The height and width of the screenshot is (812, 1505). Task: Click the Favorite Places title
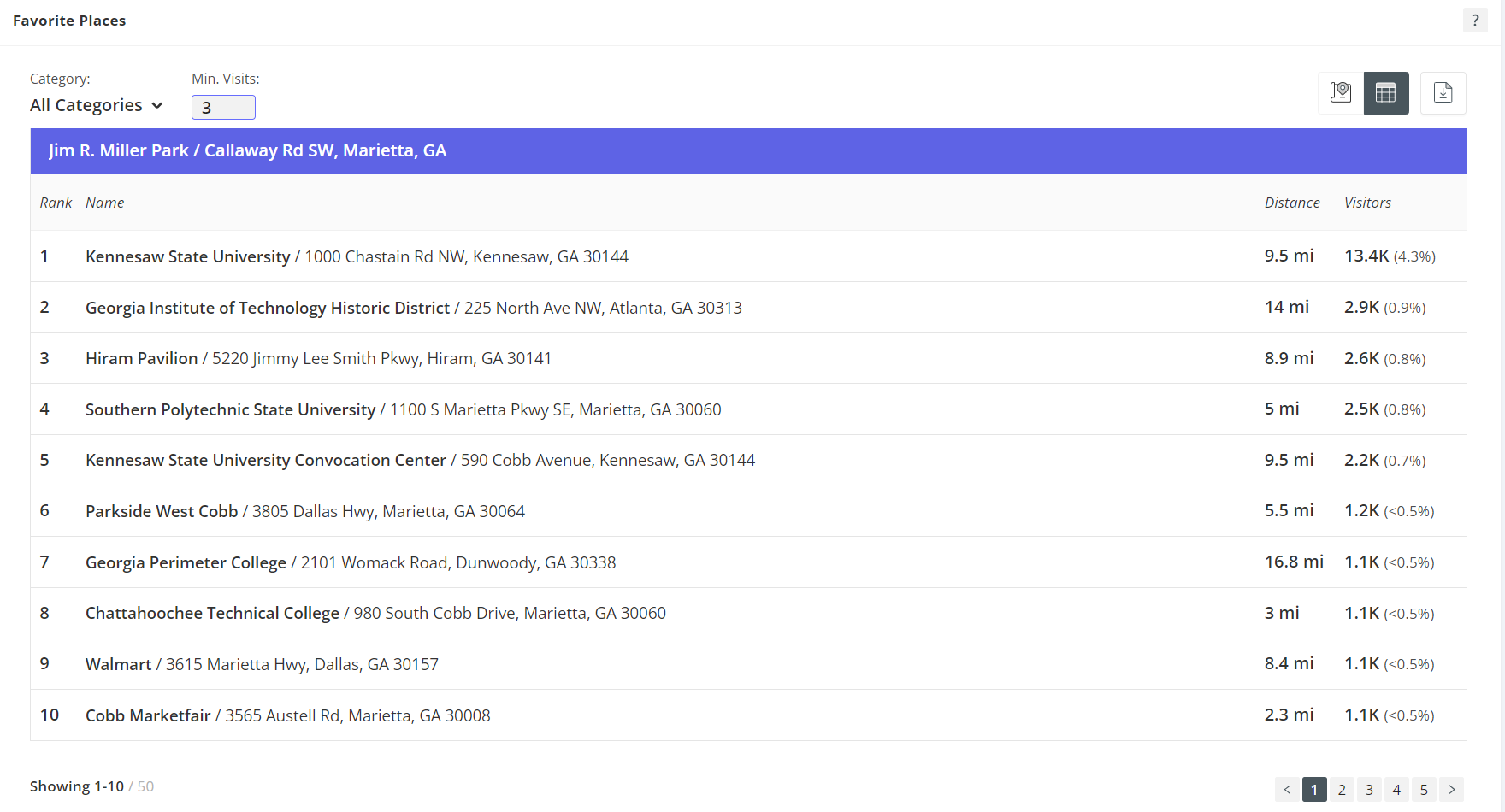click(69, 21)
